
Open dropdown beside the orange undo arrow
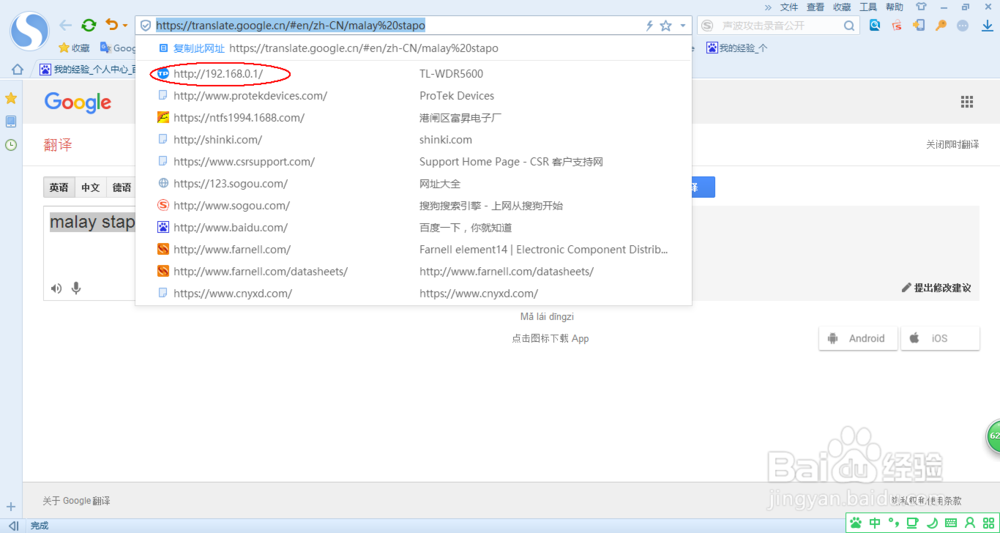click(x=125, y=26)
